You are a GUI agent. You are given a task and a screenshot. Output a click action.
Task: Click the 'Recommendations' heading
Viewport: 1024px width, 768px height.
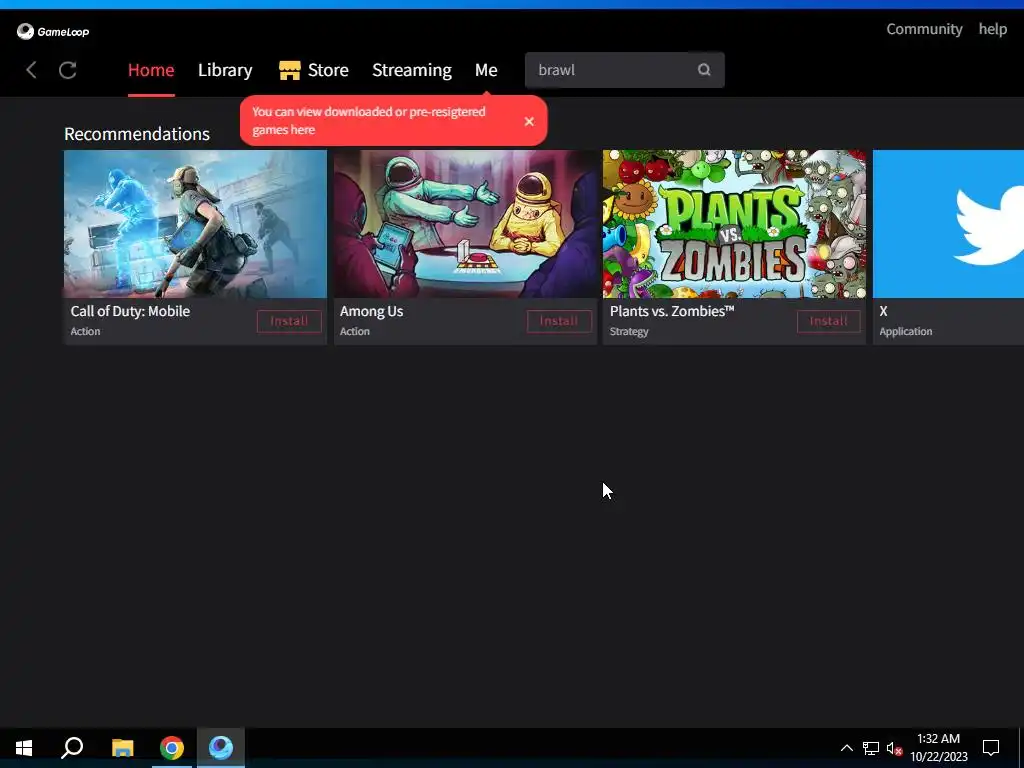point(136,134)
